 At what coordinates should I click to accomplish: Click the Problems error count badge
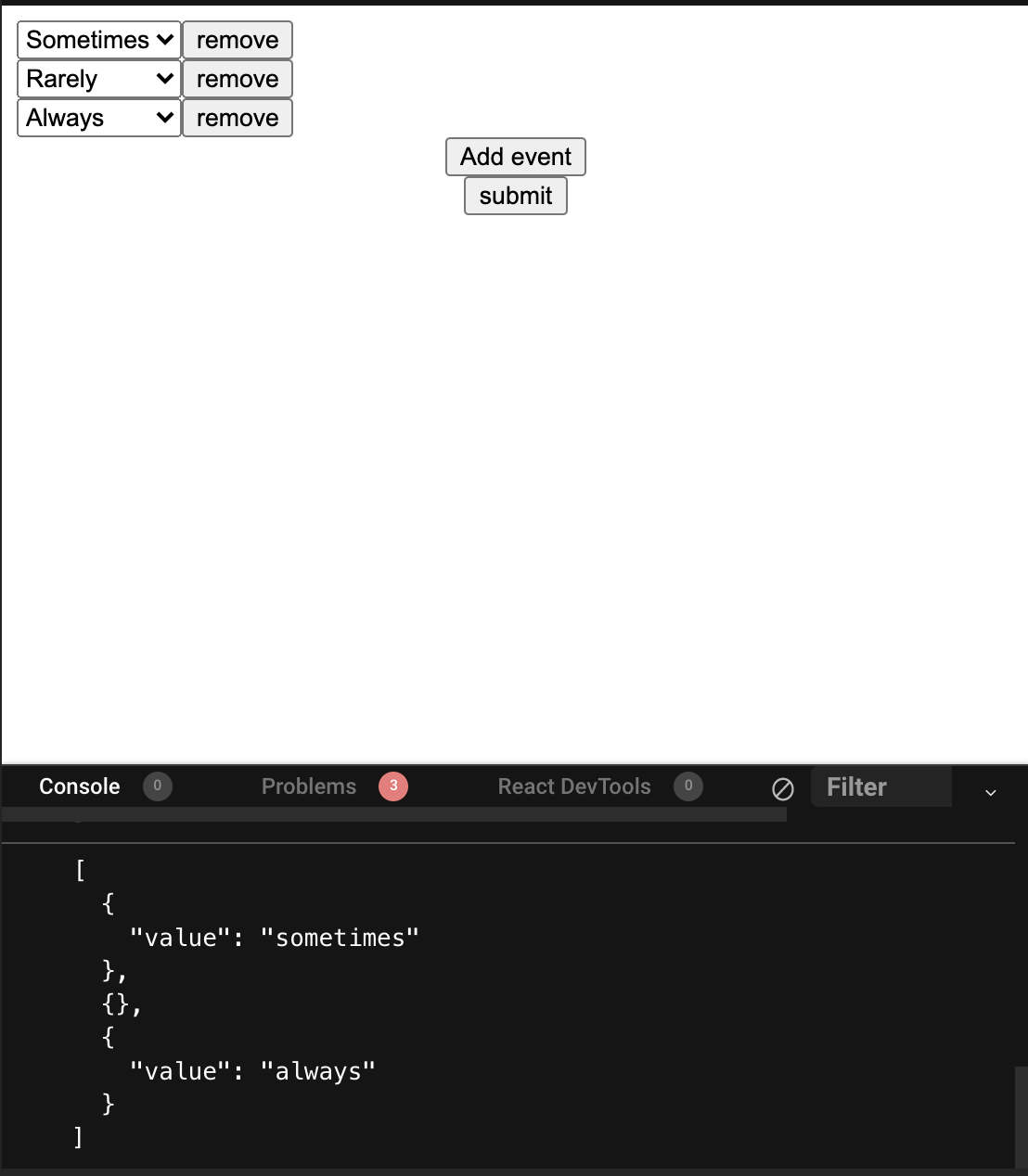(393, 786)
